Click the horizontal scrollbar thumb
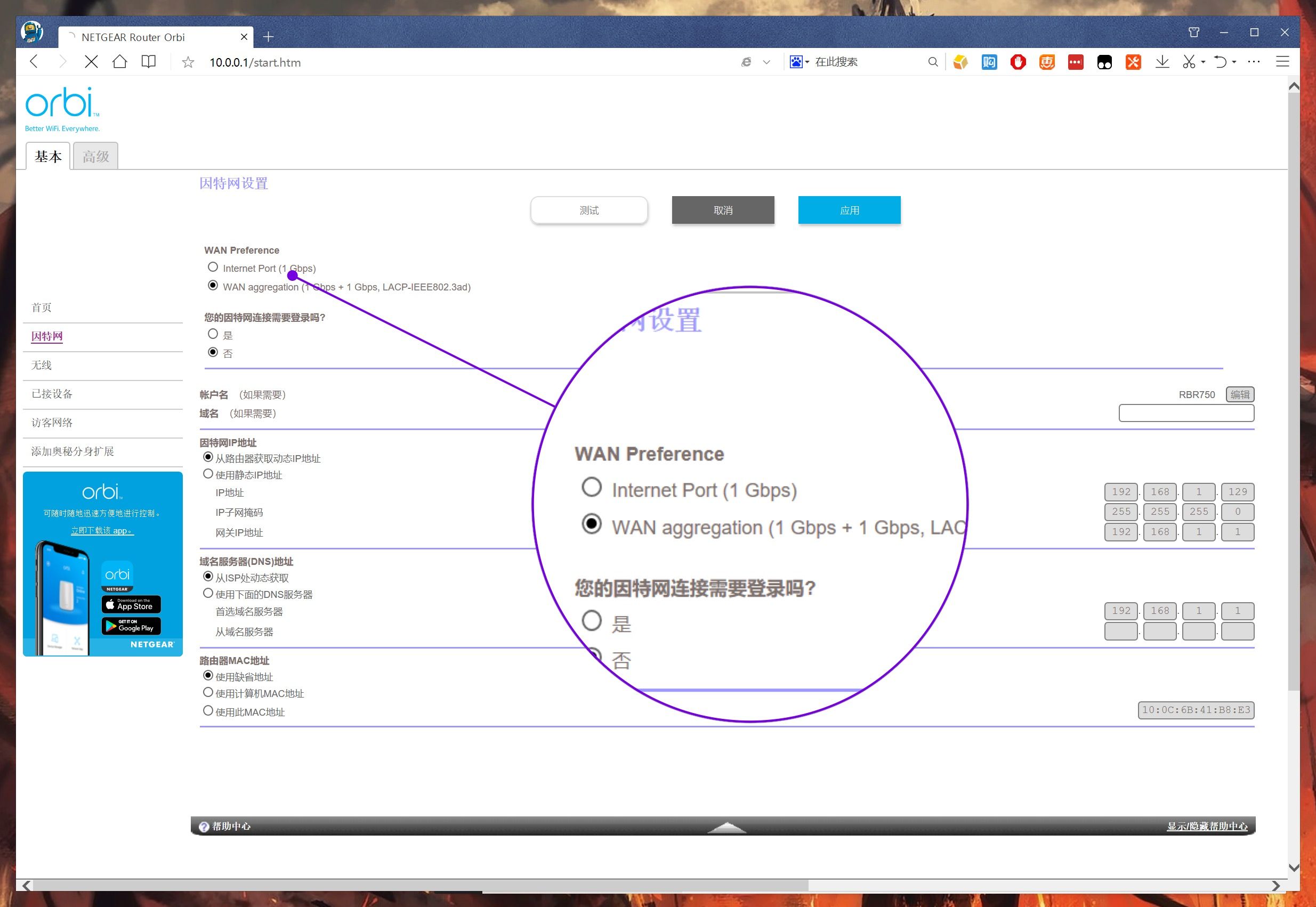The image size is (1316, 907). [421, 885]
